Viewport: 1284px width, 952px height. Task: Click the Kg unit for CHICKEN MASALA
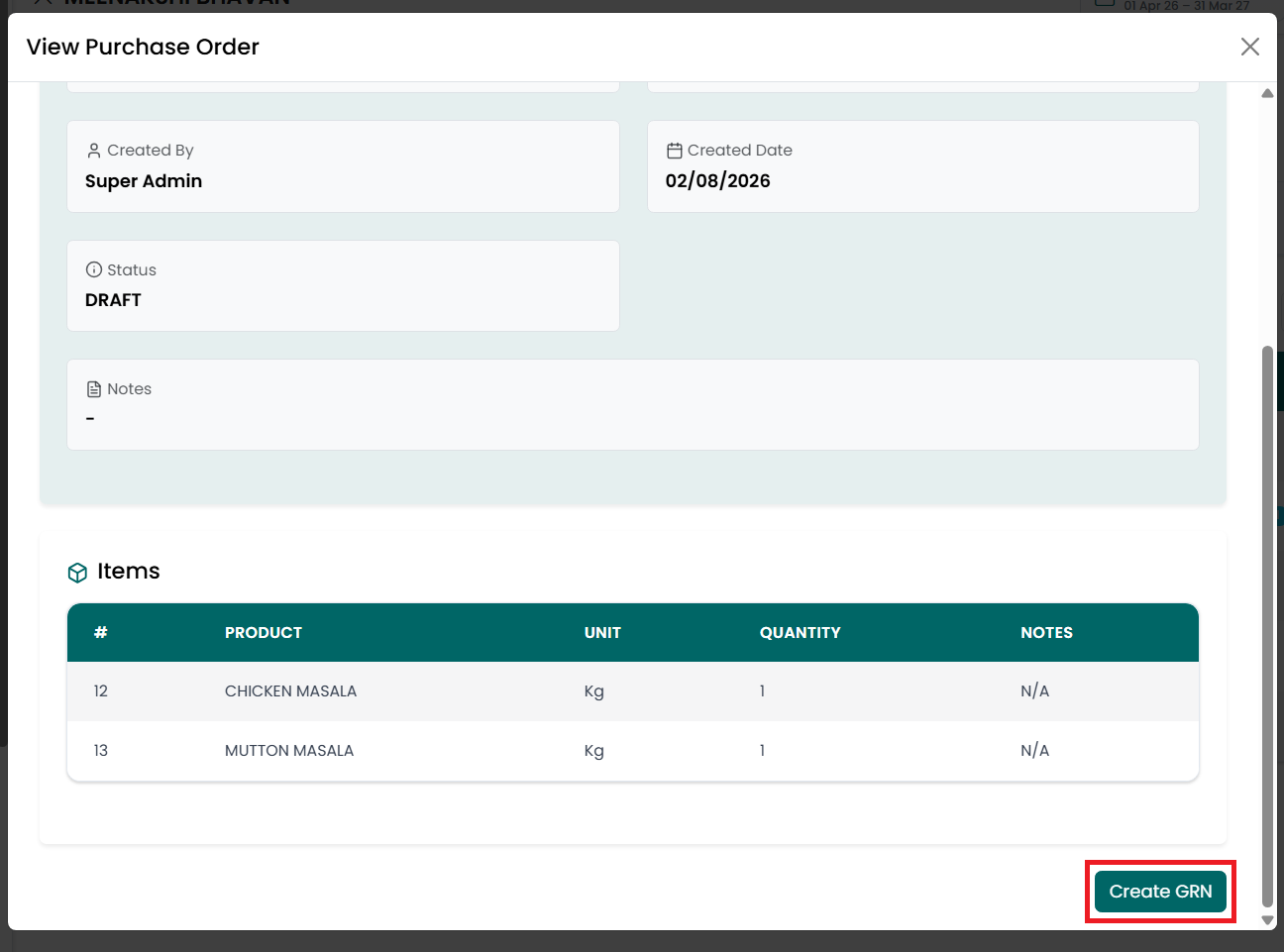[x=594, y=691]
